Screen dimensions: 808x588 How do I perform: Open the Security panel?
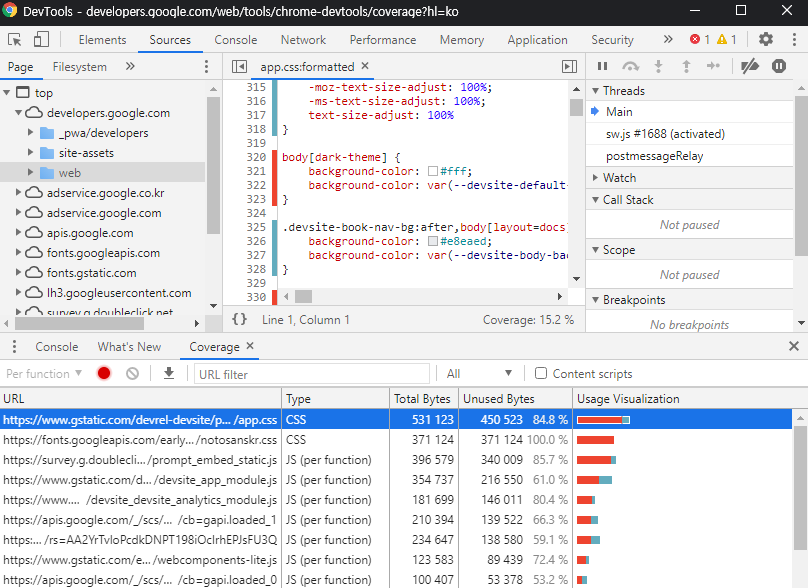coord(612,40)
